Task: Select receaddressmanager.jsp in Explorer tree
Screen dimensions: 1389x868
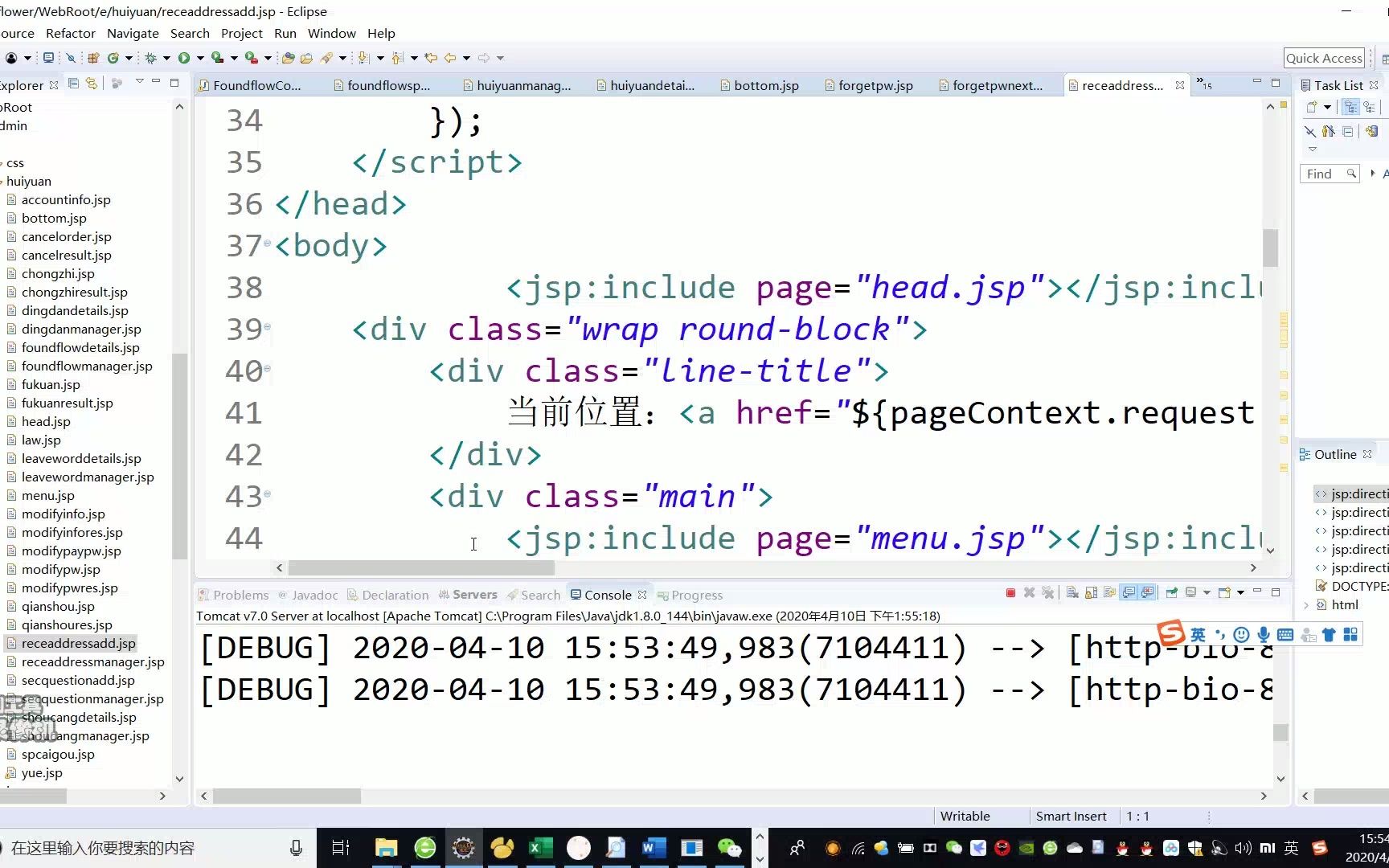Action: point(92,661)
